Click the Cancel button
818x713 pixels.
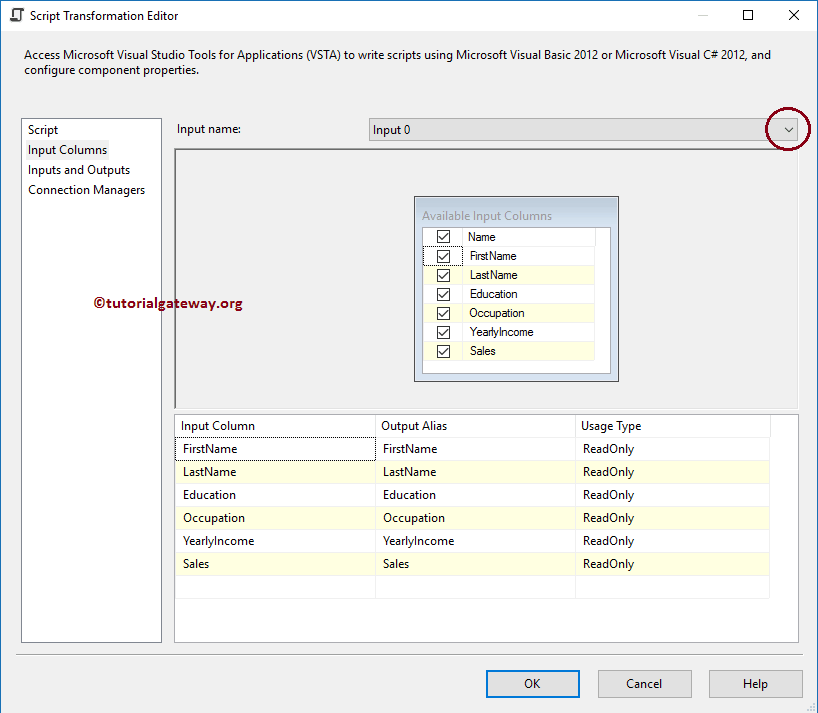click(644, 683)
